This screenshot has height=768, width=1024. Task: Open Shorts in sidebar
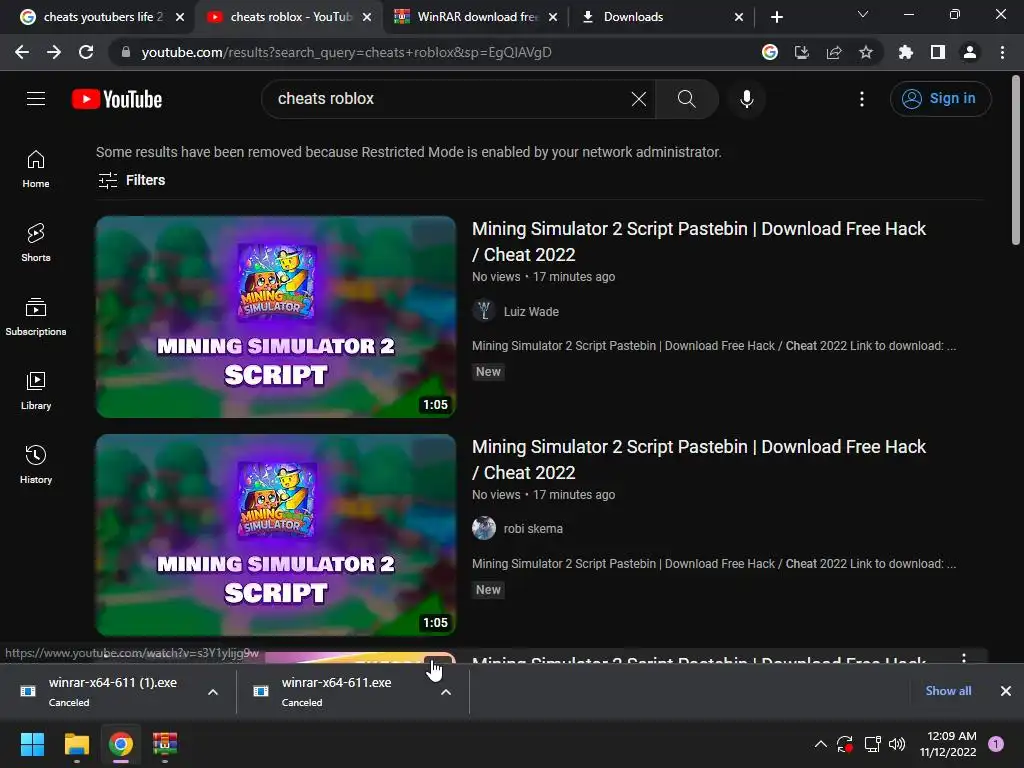point(36,243)
